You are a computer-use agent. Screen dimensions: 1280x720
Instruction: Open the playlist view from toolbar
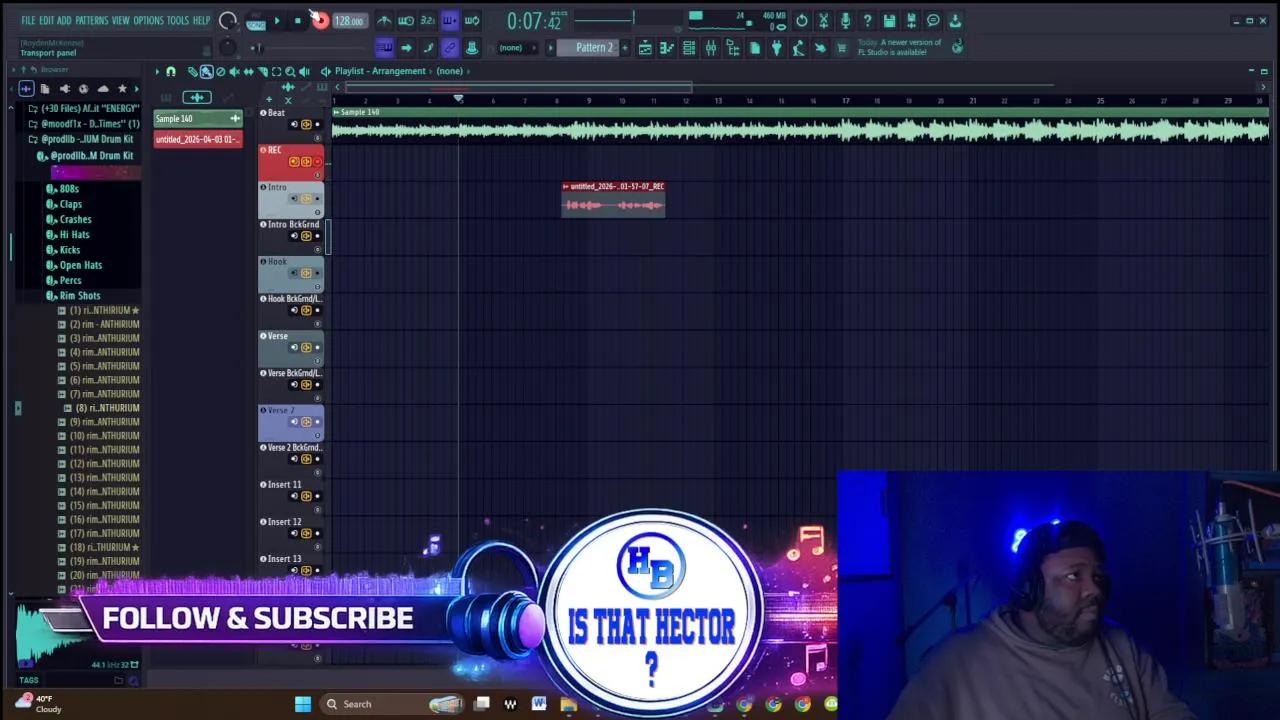(645, 48)
